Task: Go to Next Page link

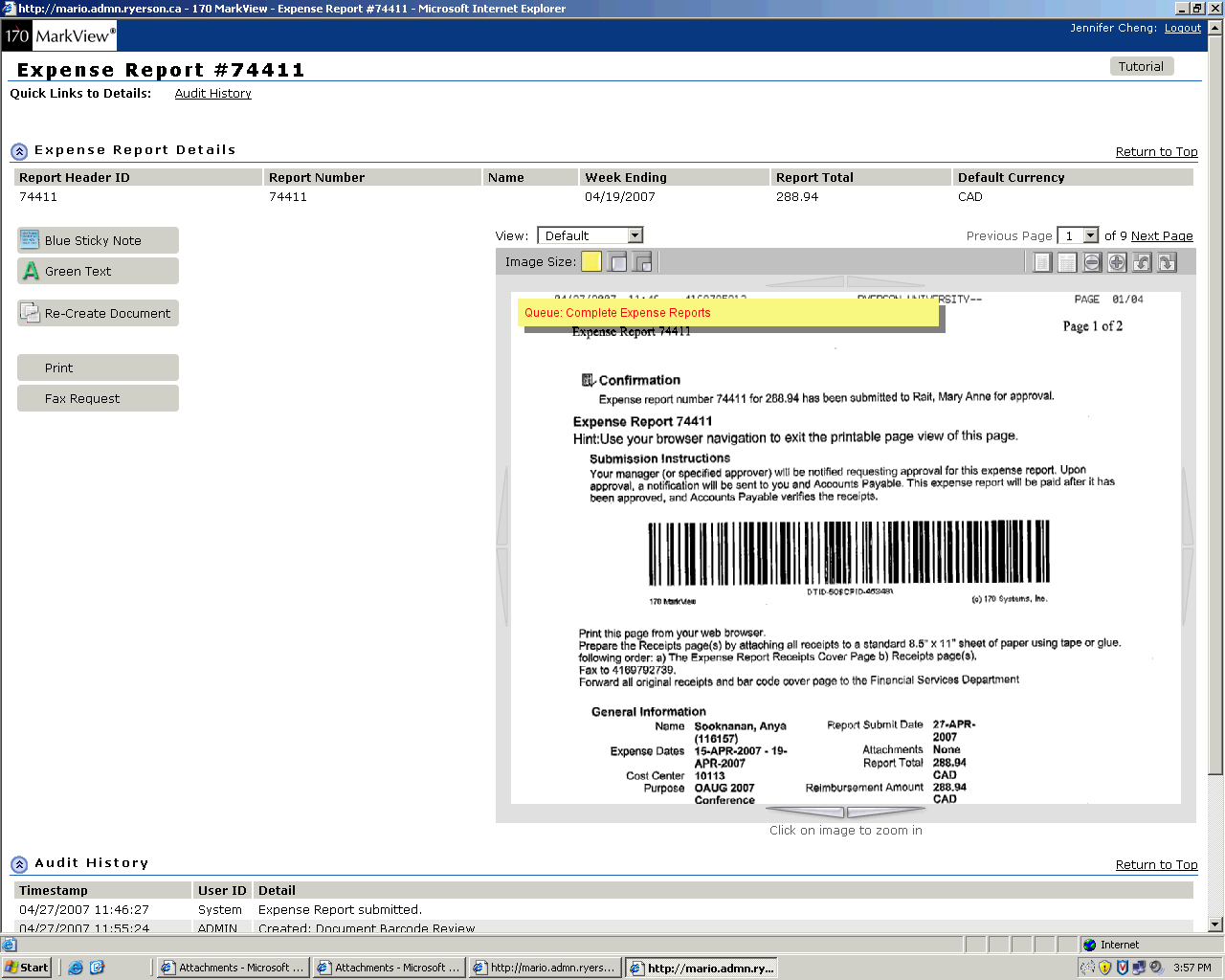Action: 1162,236
